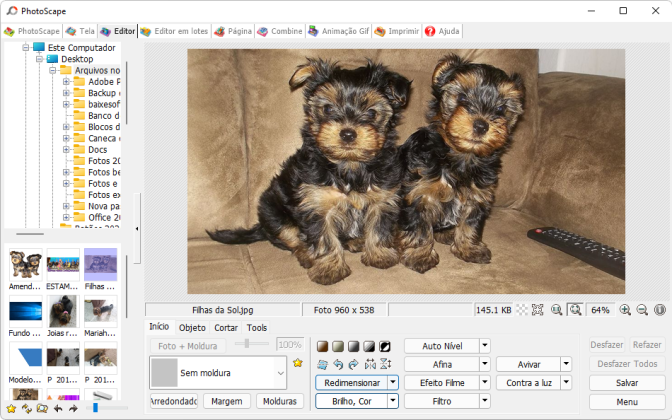Click the Brilho, Cor button

[352, 401]
